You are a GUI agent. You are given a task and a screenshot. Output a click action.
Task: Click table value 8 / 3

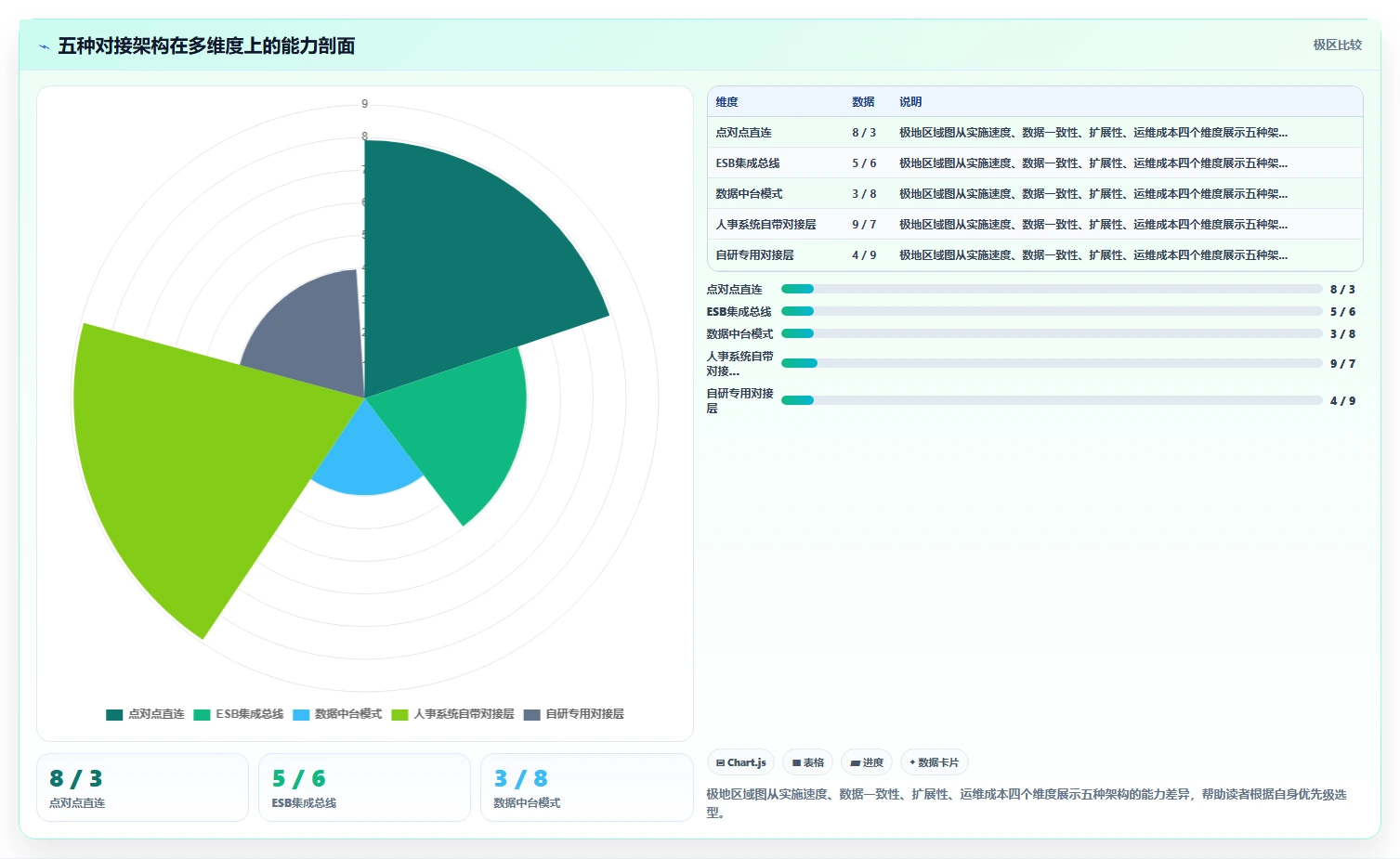point(864,133)
